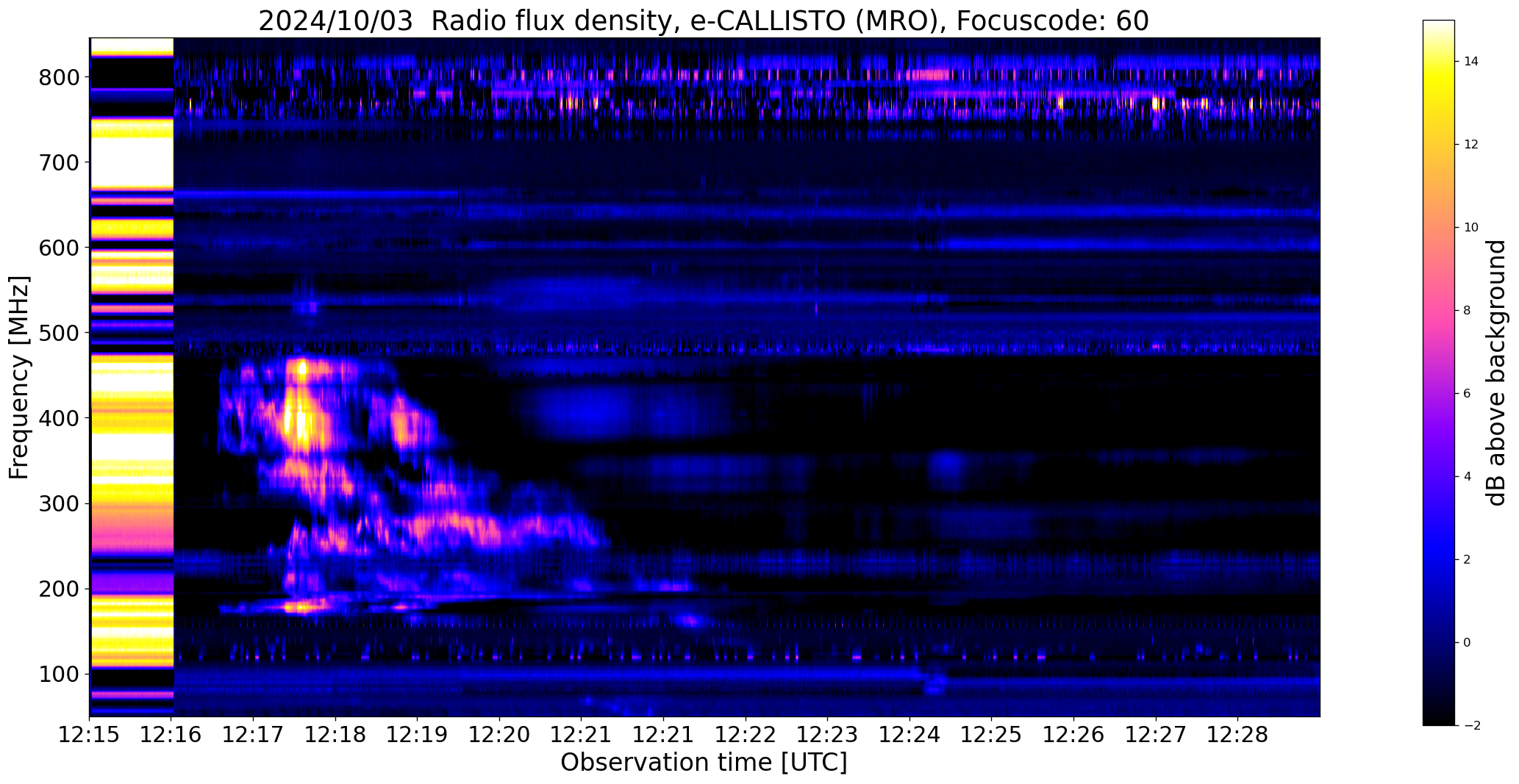Click the 300 frequency tick label
1519x784 pixels.
pos(59,503)
